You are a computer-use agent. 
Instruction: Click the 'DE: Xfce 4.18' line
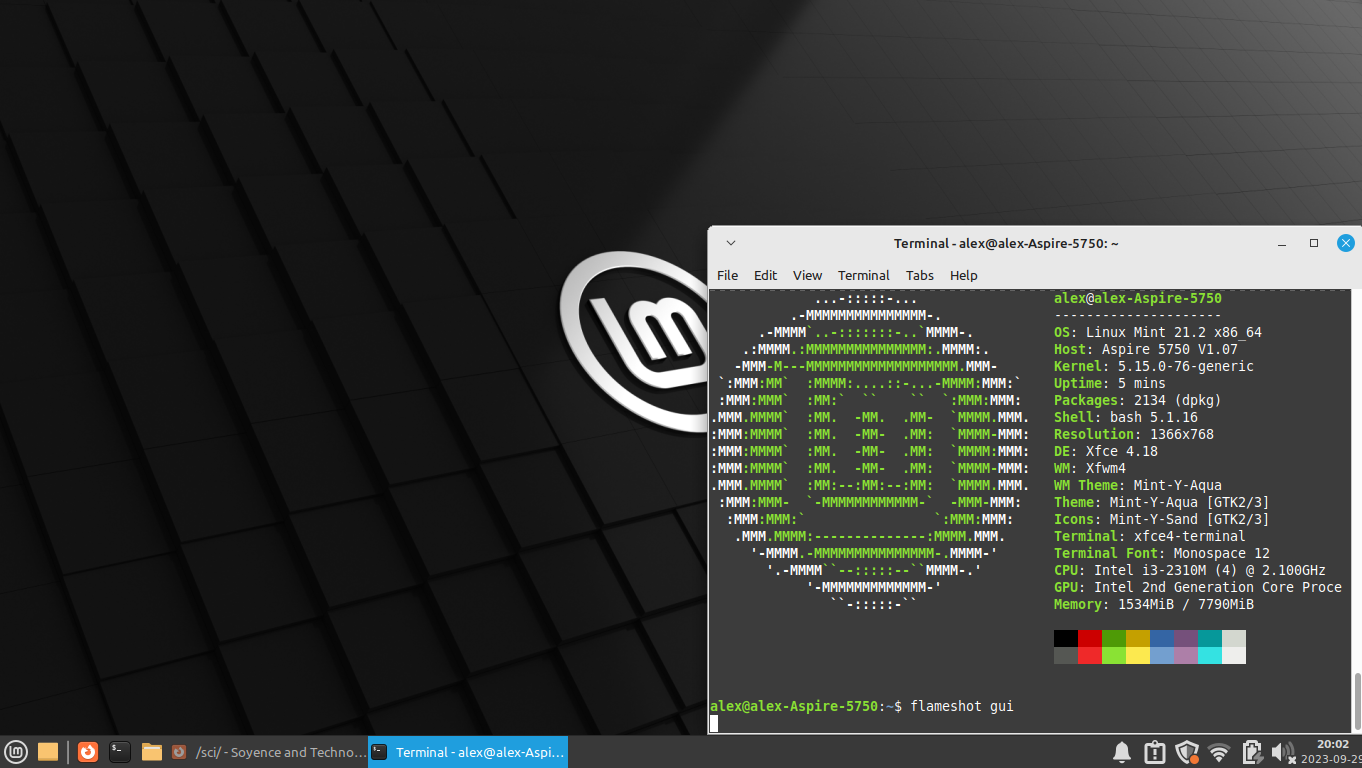[1106, 451]
